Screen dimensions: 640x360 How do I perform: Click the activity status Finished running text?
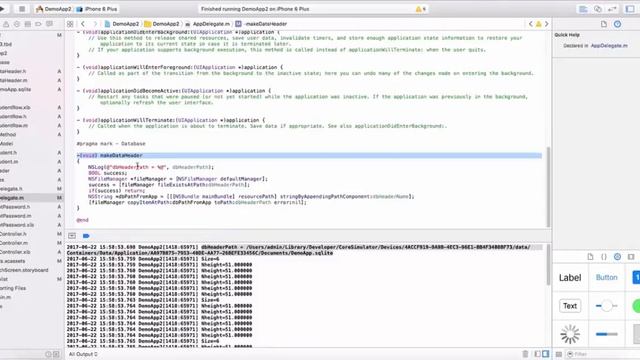point(255,9)
